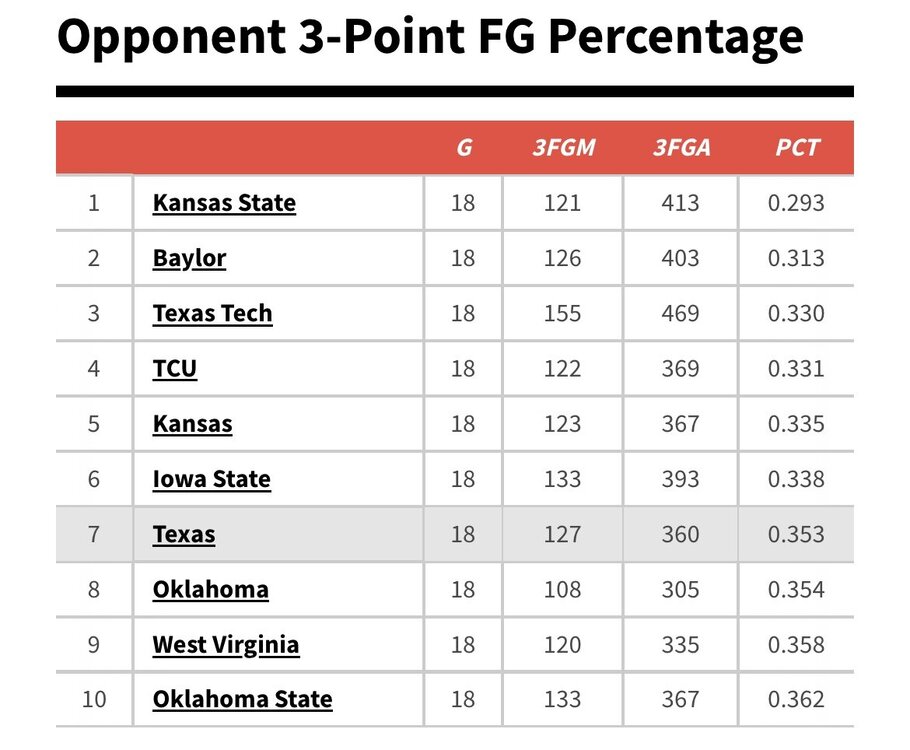Click Oklahoma's 108 made threes cell

pyautogui.click(x=562, y=589)
